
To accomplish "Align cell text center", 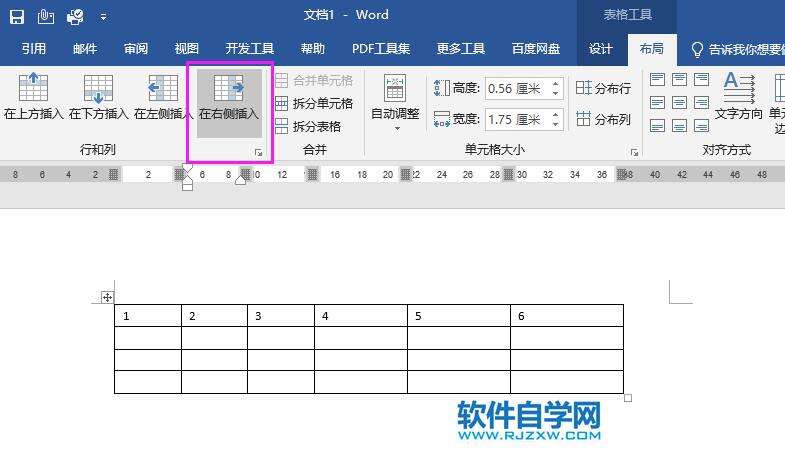I will 679,103.
